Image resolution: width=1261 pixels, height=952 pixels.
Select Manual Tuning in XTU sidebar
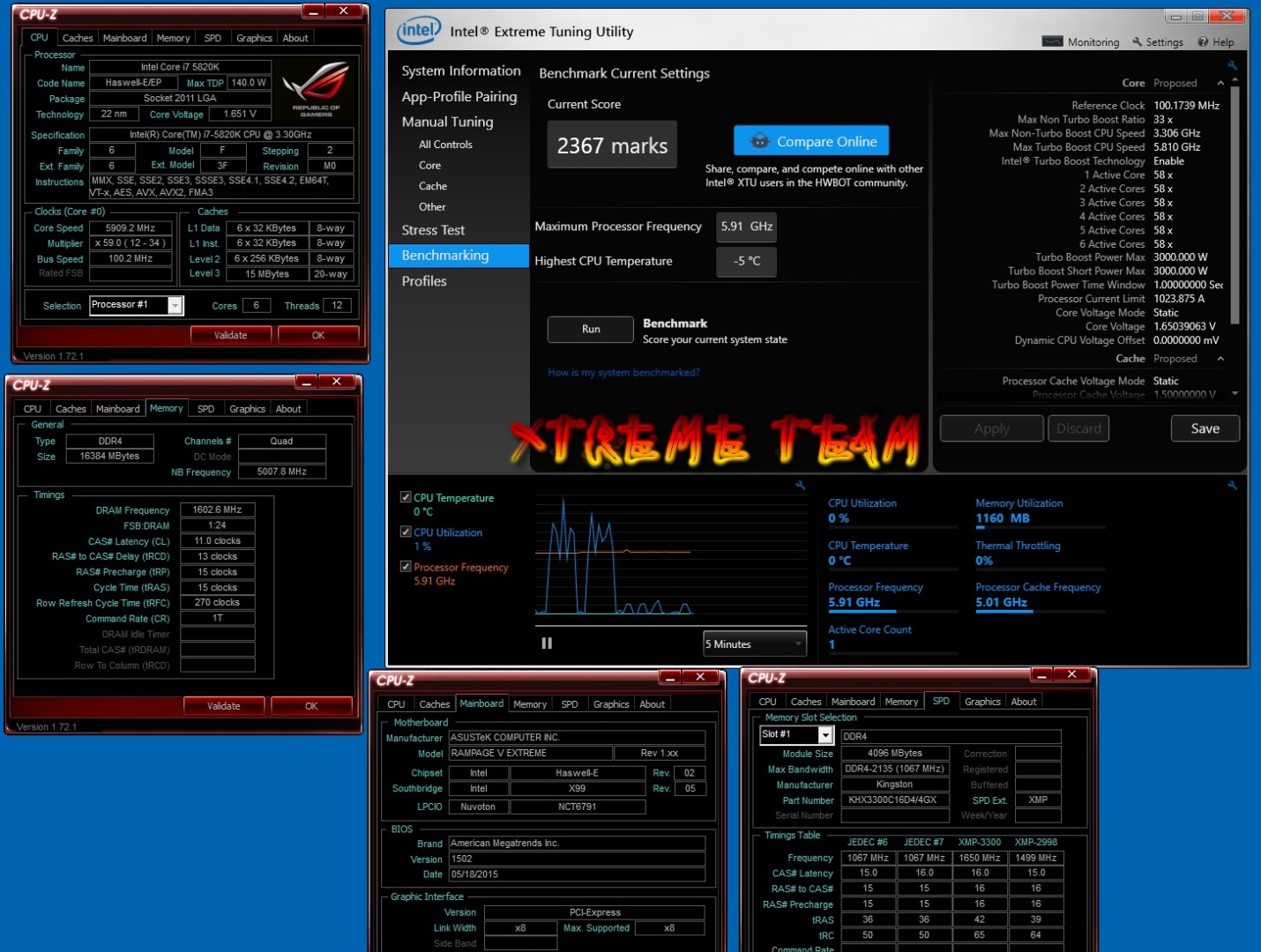click(448, 122)
